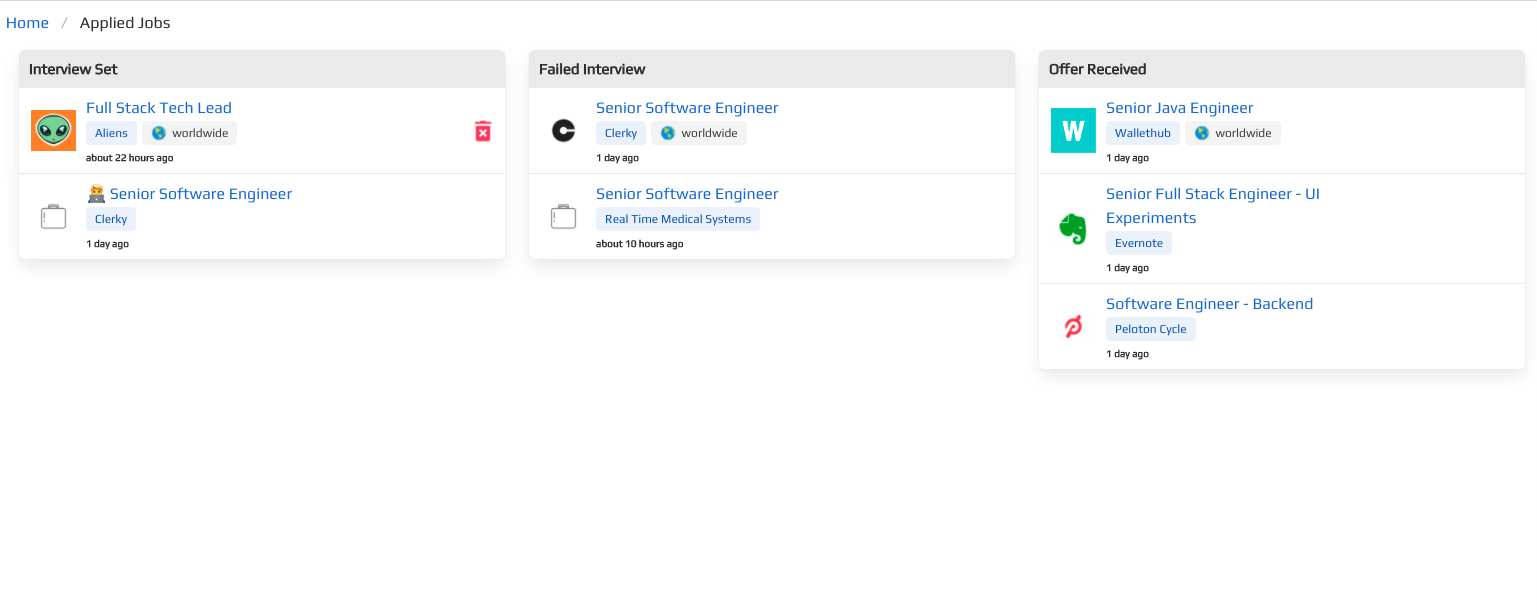Image resolution: width=1537 pixels, height=613 pixels.
Task: Go to Home via the breadcrumb
Action: (27, 23)
